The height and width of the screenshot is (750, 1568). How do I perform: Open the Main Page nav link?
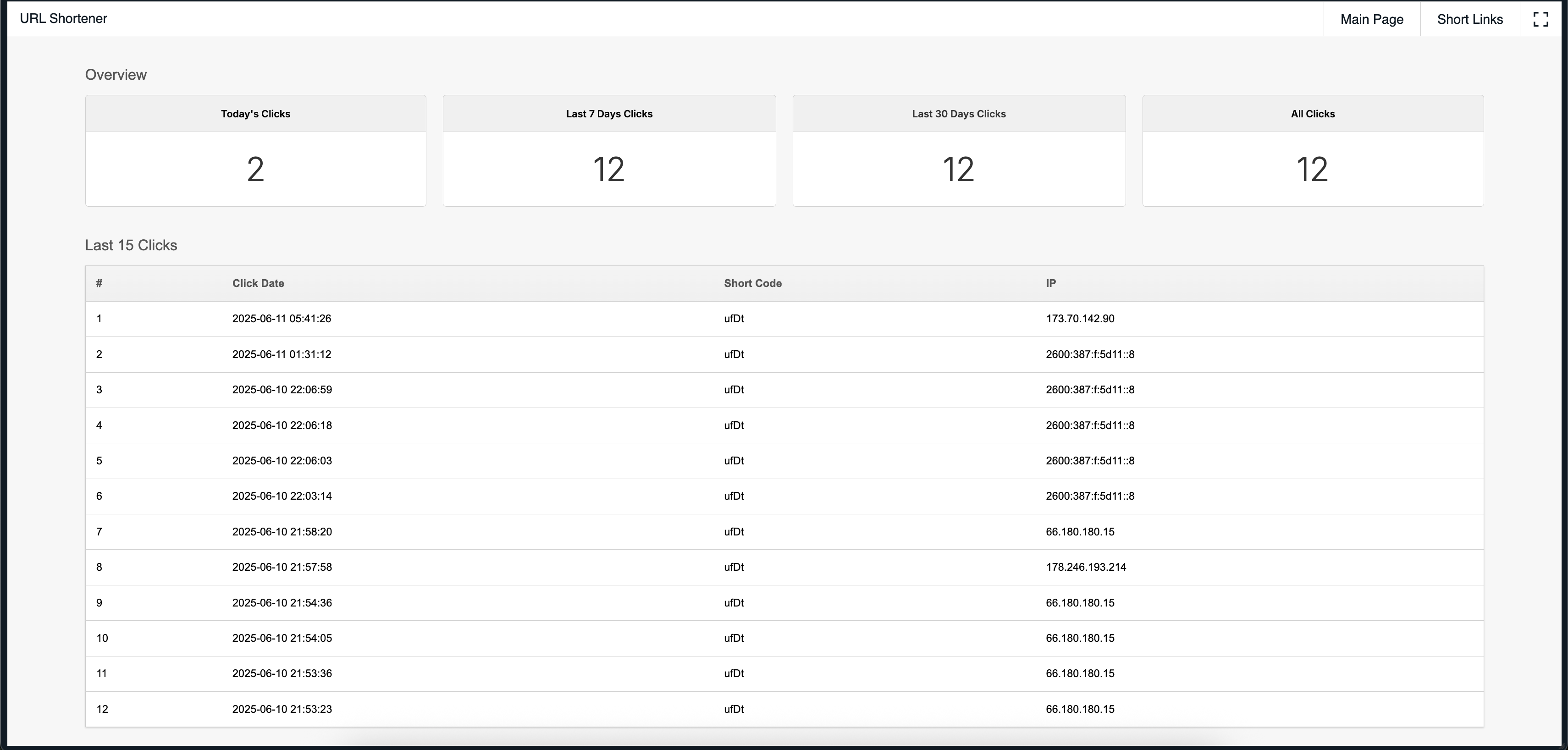[x=1371, y=19]
